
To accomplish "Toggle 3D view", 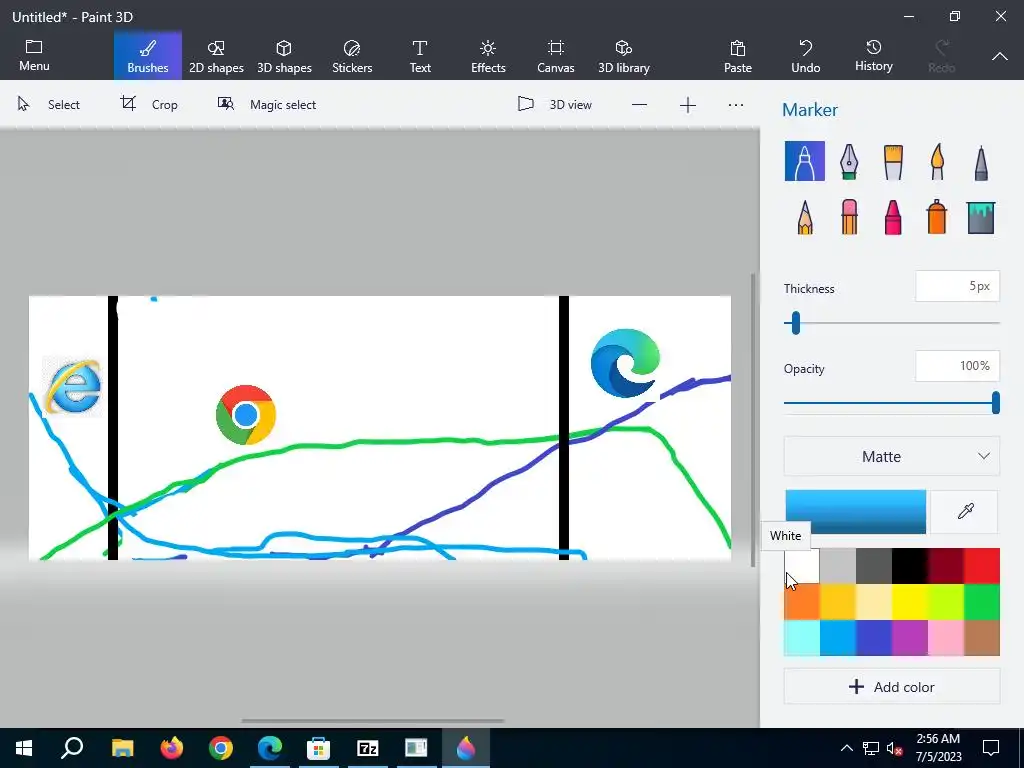I will (x=554, y=104).
